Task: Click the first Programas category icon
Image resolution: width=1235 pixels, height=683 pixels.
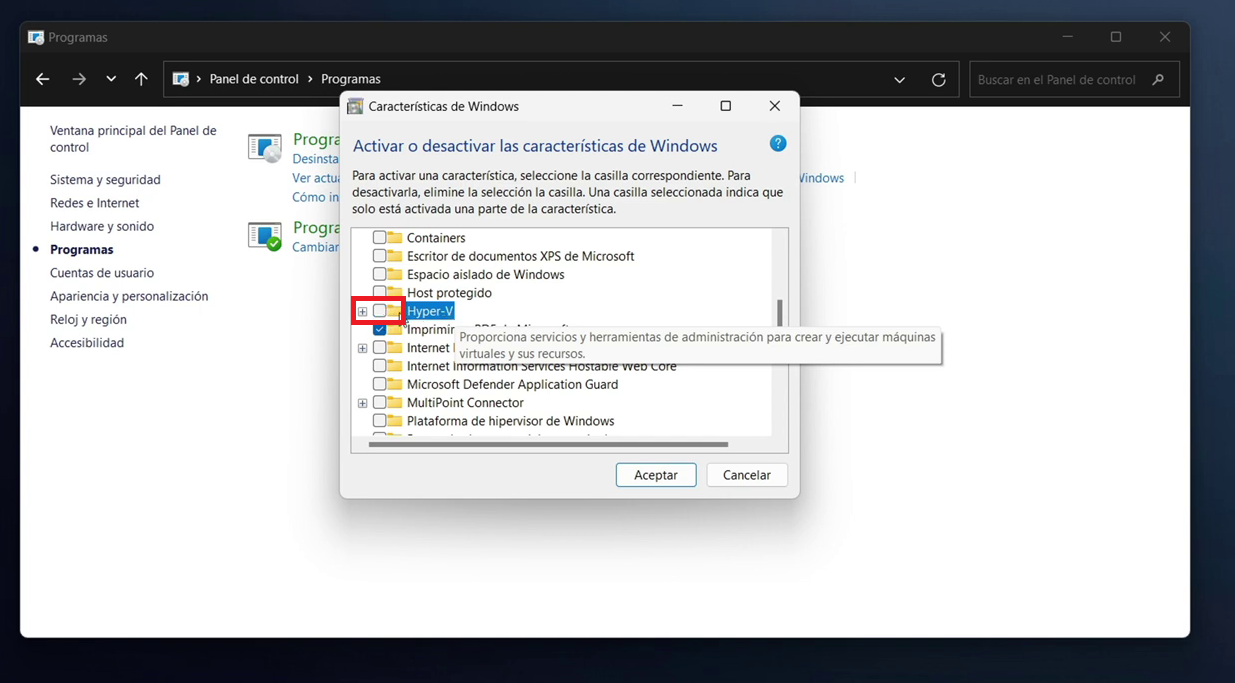Action: (265, 147)
